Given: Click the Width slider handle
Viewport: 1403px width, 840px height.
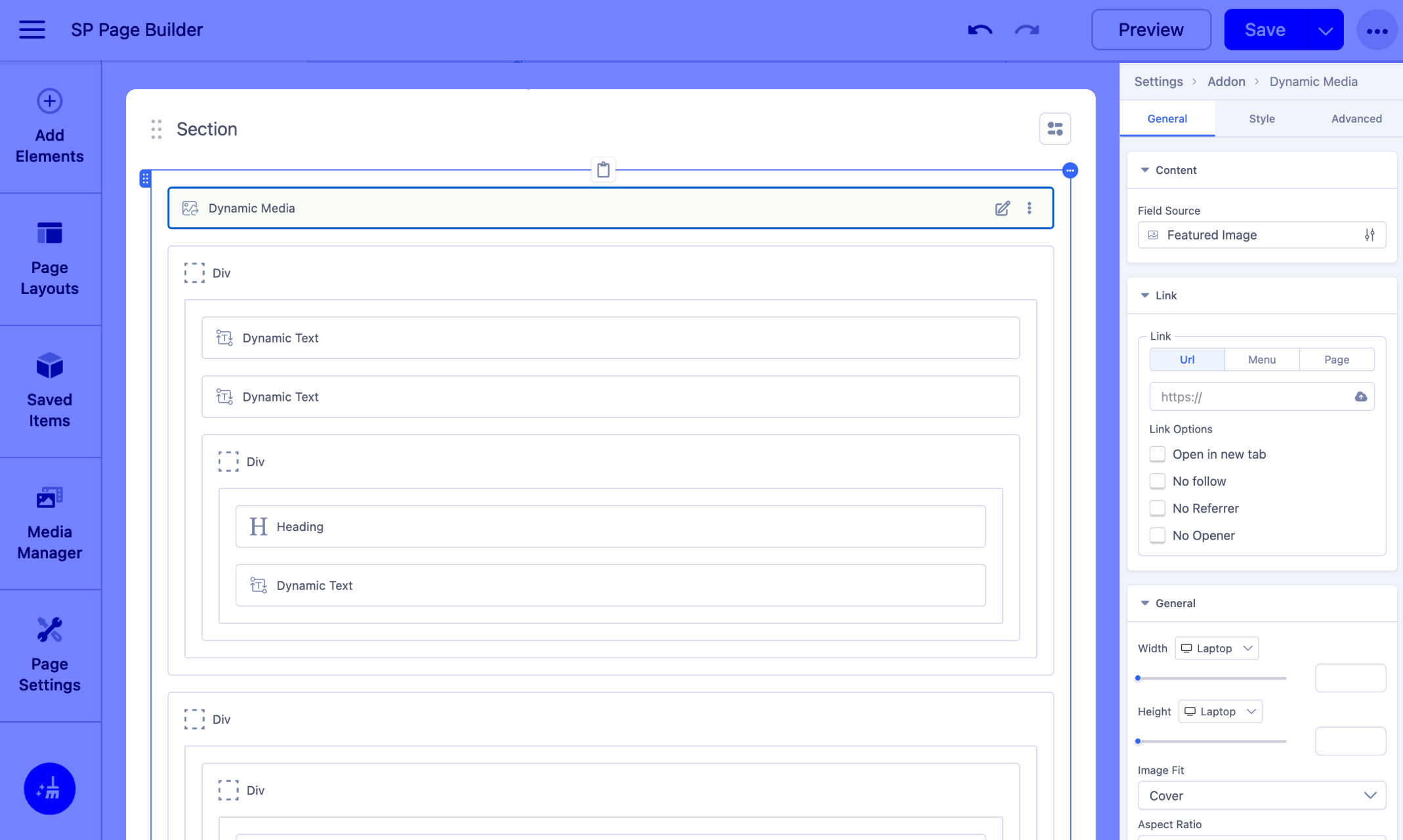Looking at the screenshot, I should click(x=1139, y=678).
